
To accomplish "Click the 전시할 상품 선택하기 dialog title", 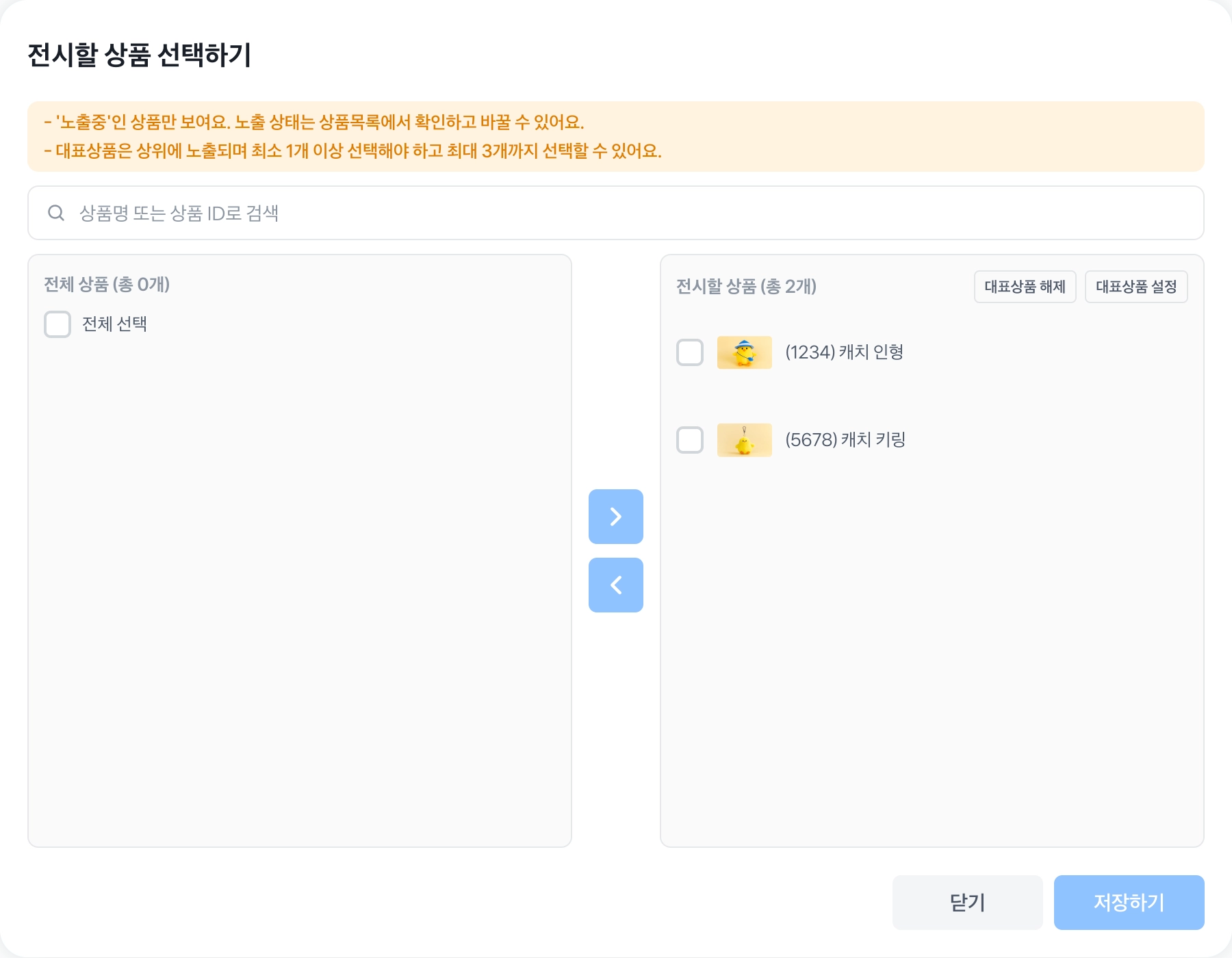I will click(x=140, y=55).
